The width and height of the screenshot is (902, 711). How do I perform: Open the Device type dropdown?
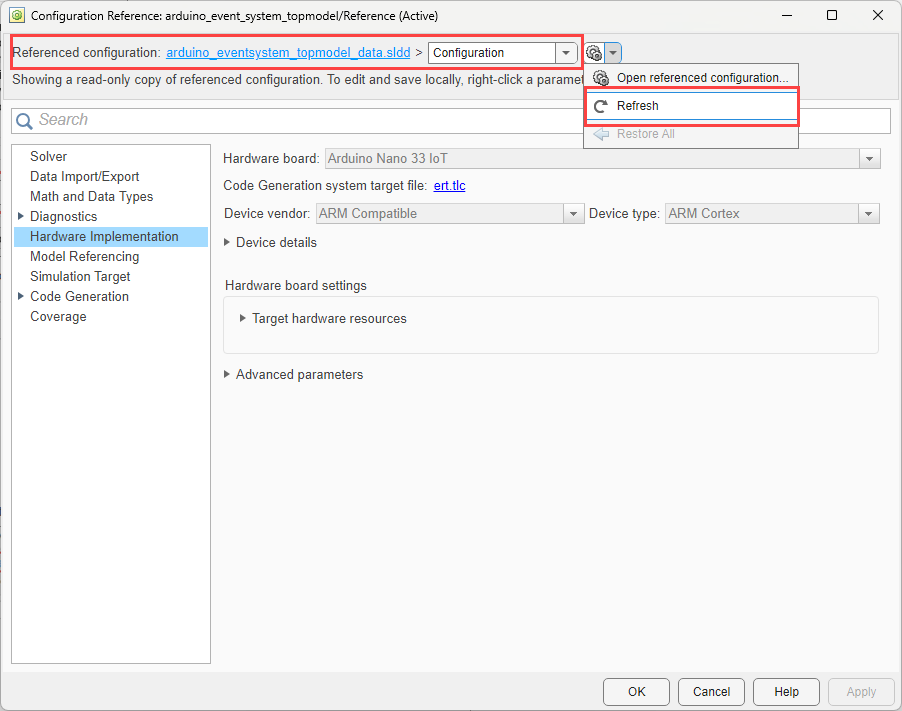point(868,213)
